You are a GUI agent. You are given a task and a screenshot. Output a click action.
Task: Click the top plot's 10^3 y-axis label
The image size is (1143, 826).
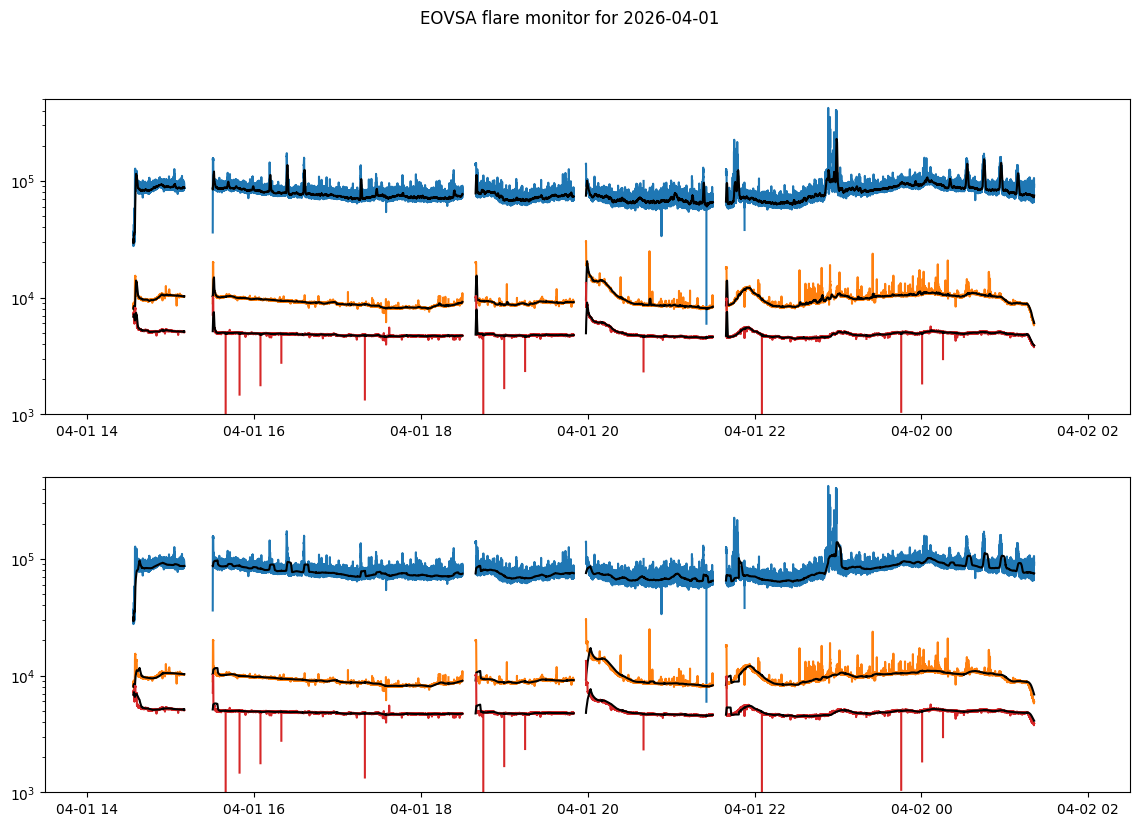25,414
